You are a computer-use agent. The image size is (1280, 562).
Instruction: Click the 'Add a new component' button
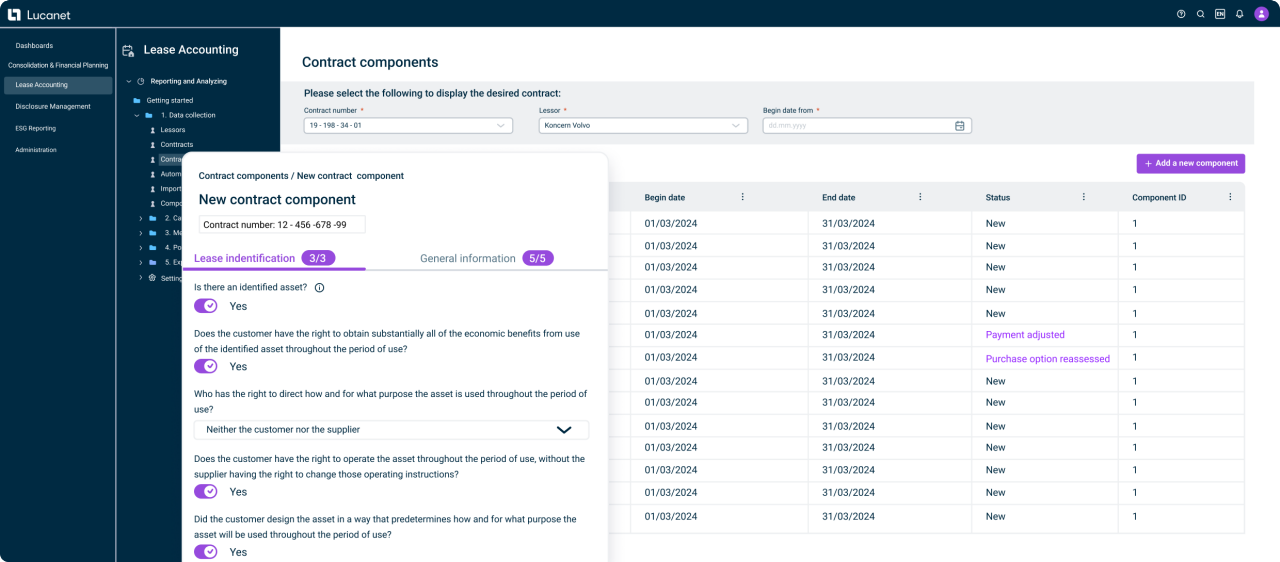click(1190, 163)
